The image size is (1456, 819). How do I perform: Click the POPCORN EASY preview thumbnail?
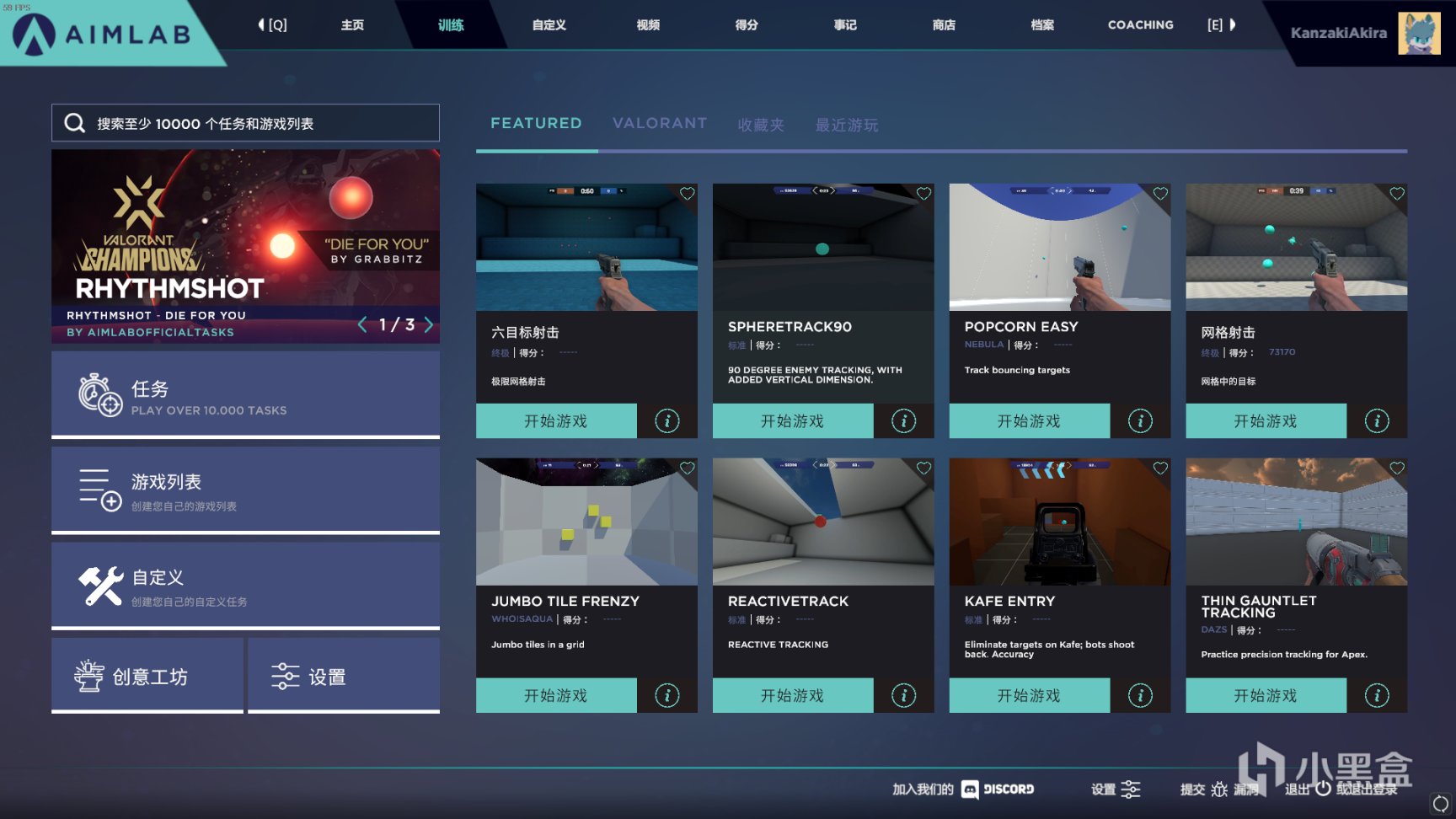click(1060, 247)
